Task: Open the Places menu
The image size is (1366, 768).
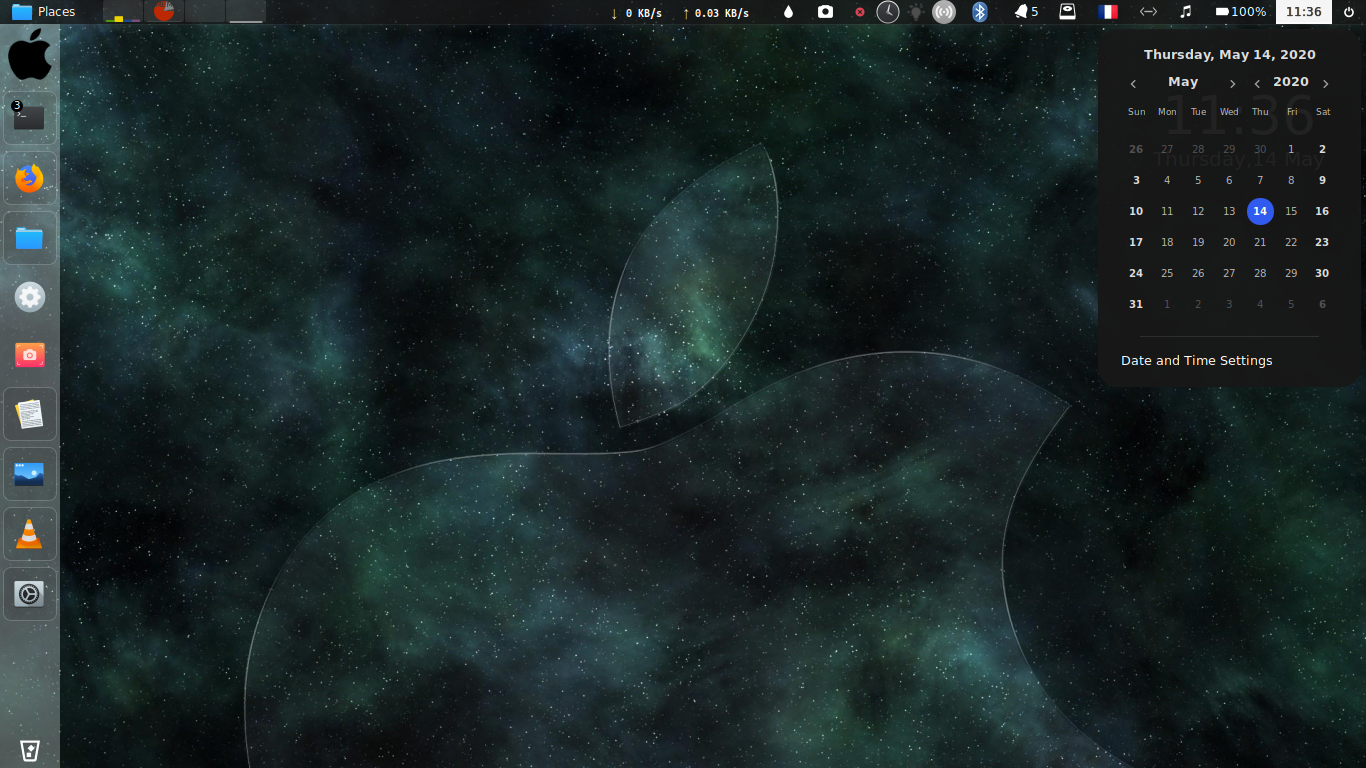Action: (44, 12)
